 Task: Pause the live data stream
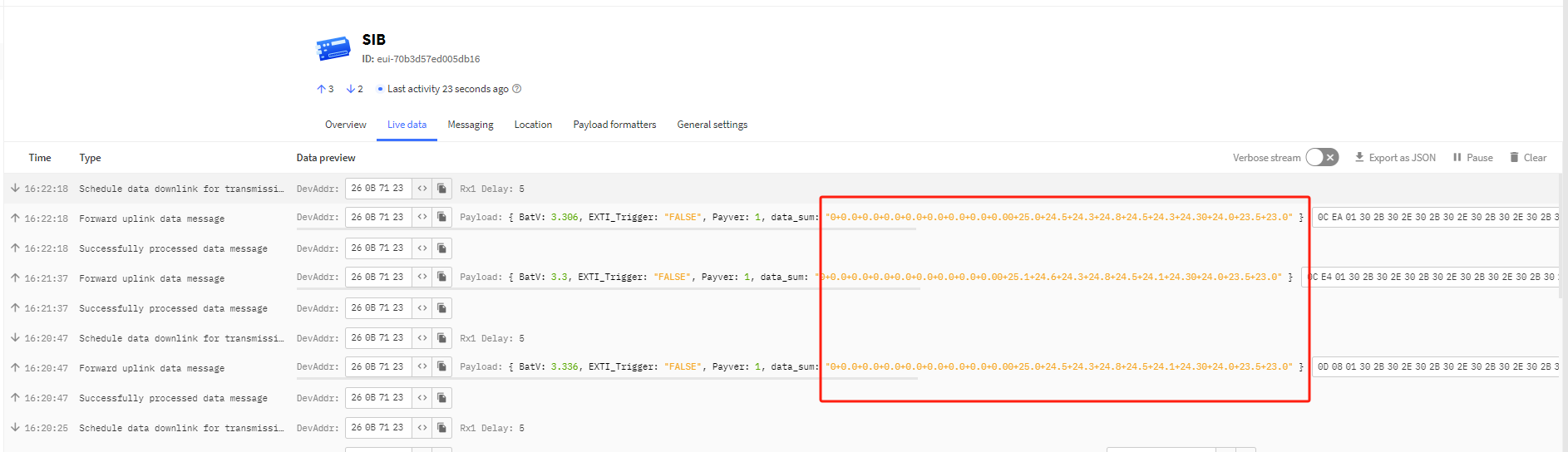tap(1472, 158)
